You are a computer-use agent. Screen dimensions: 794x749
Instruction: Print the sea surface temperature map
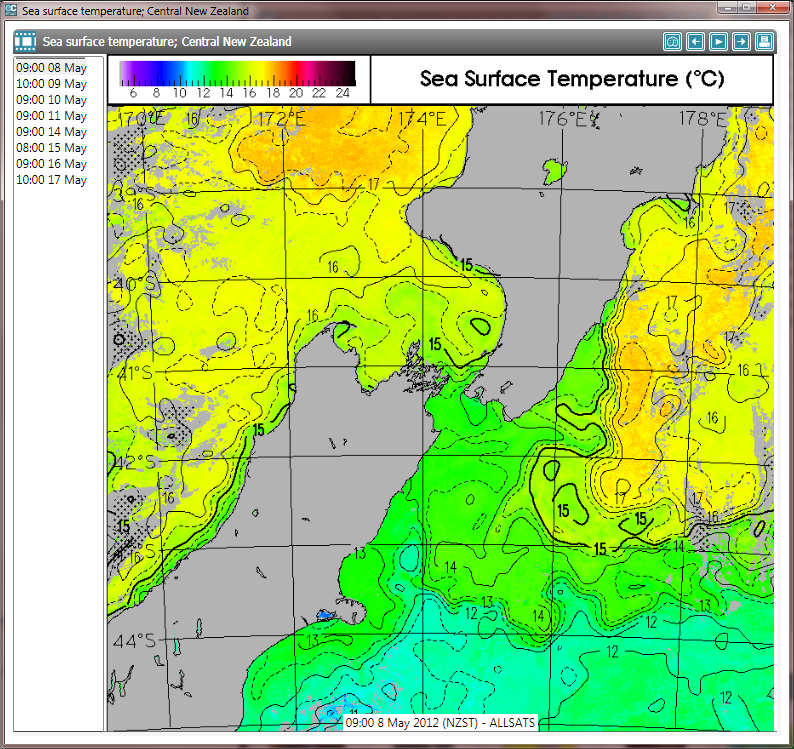pyautogui.click(x=764, y=42)
